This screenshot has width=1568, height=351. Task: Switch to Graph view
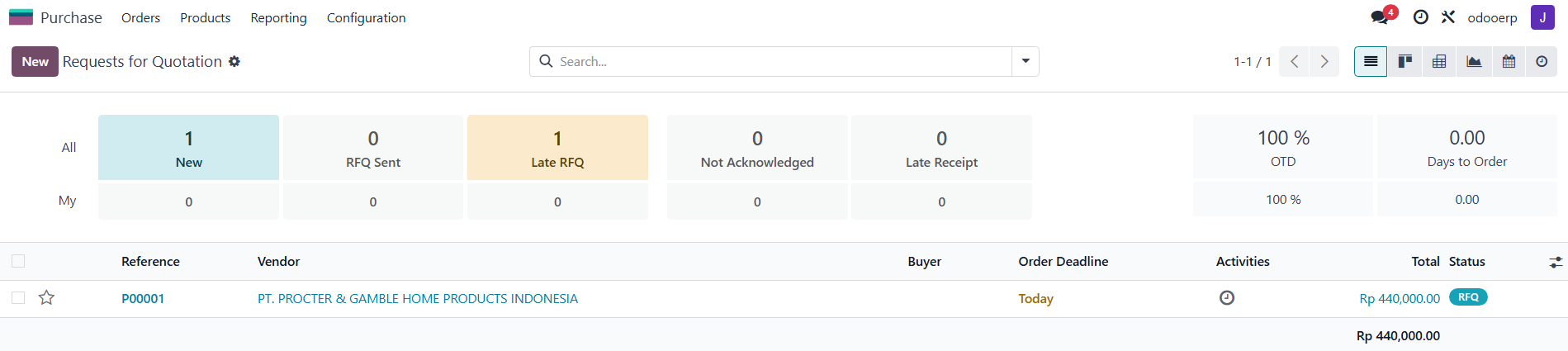click(1474, 61)
